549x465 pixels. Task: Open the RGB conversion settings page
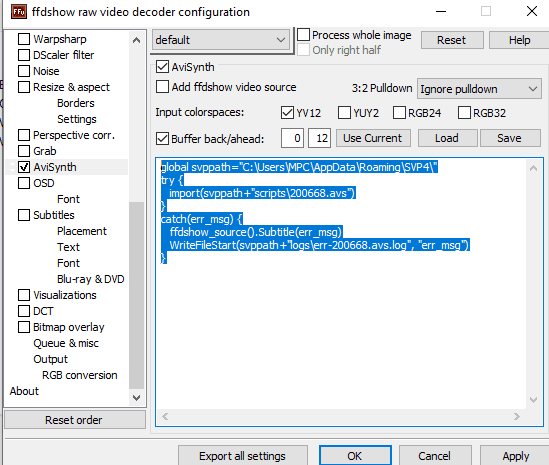point(79,375)
